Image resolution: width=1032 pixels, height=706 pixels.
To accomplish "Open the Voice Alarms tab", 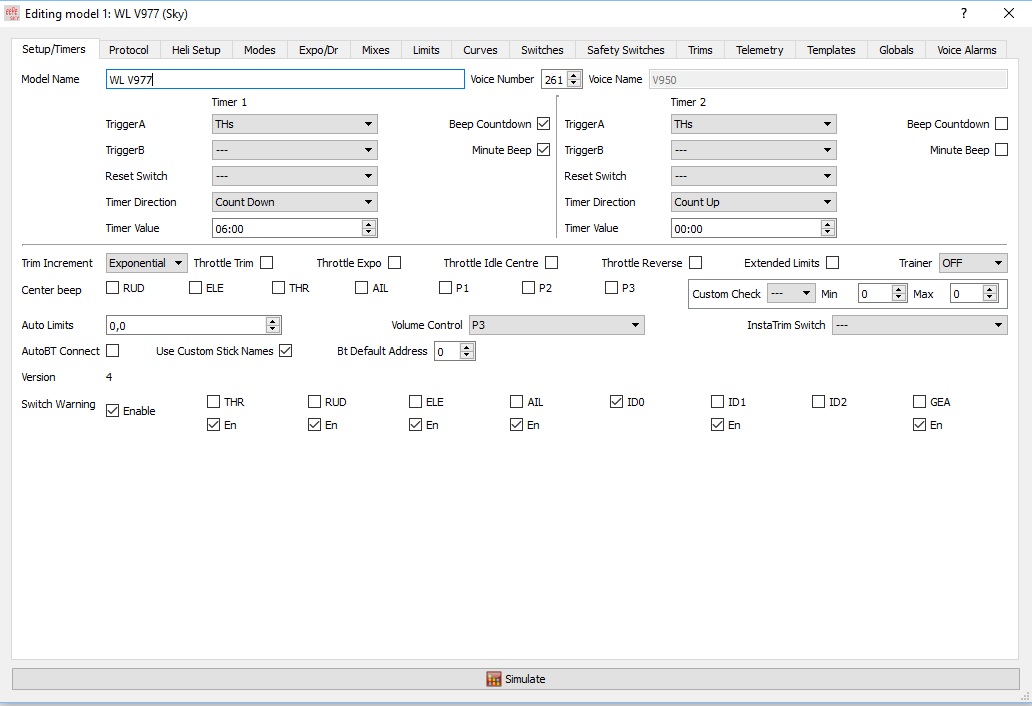I will pyautogui.click(x=966, y=50).
